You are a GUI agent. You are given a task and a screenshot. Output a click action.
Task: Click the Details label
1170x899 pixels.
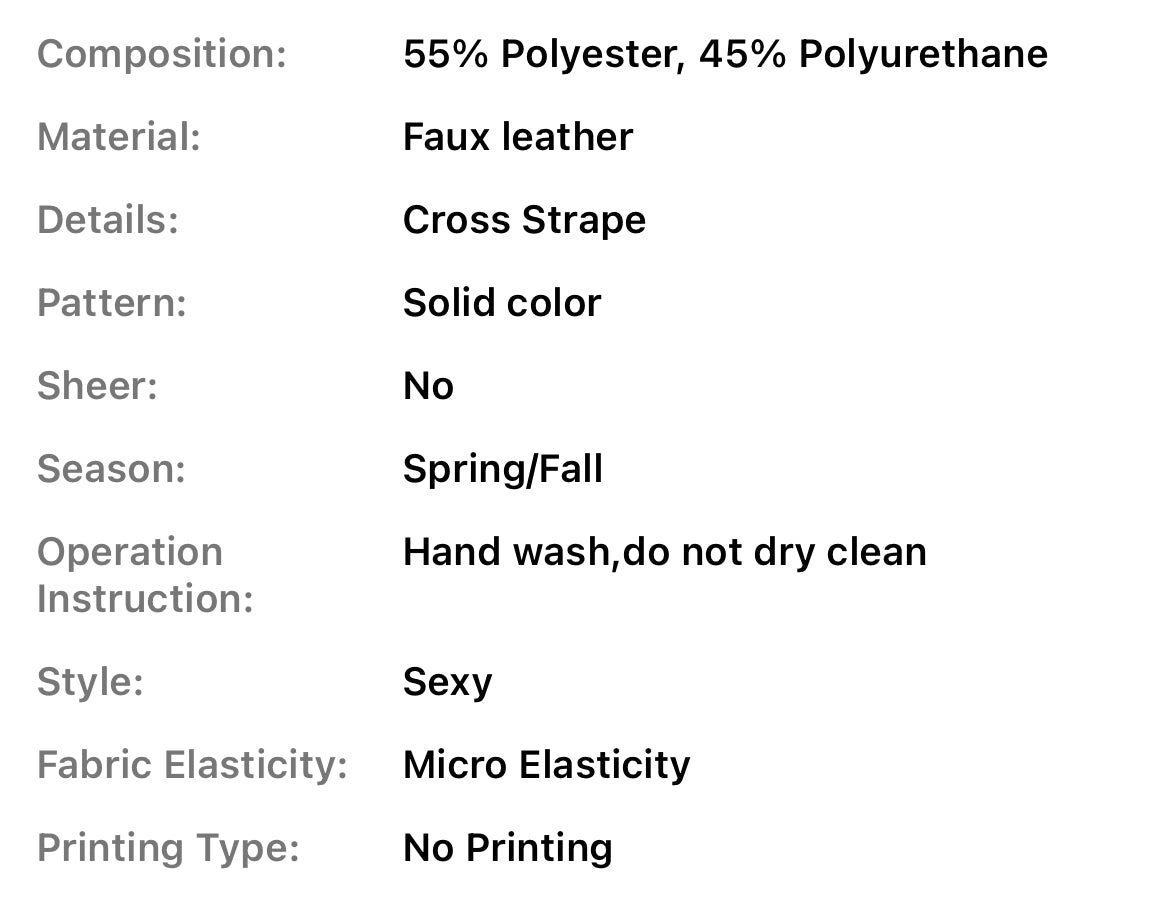pyautogui.click(x=108, y=220)
